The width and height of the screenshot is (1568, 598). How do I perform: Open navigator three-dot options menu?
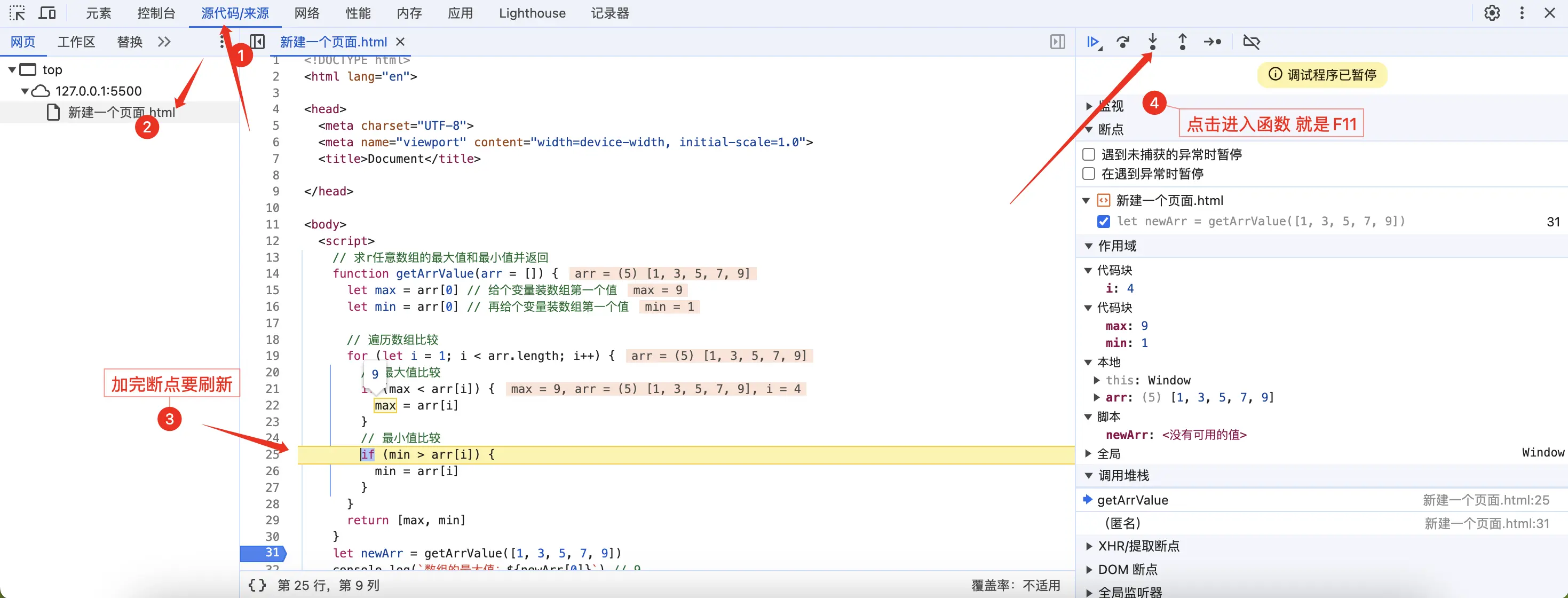[x=221, y=42]
